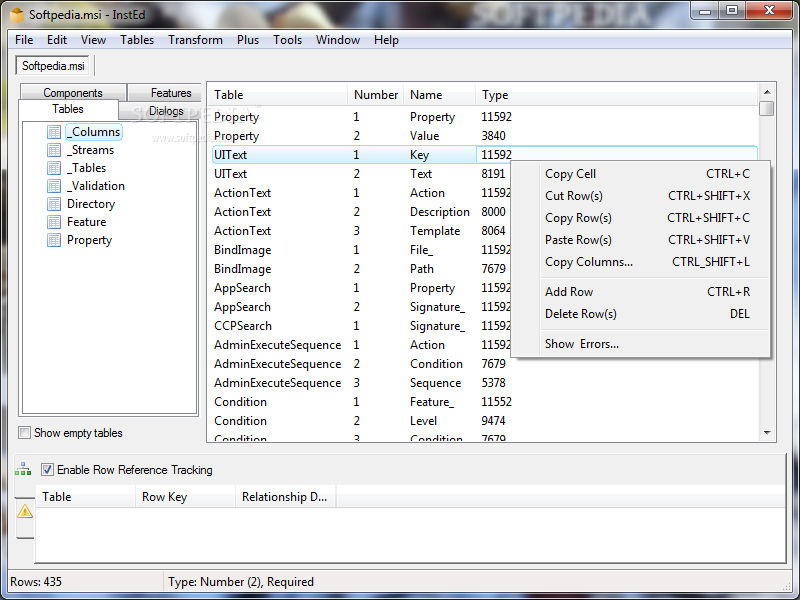Choose Show Errors... from context menu
Screen dimensions: 800x600
pyautogui.click(x=641, y=344)
